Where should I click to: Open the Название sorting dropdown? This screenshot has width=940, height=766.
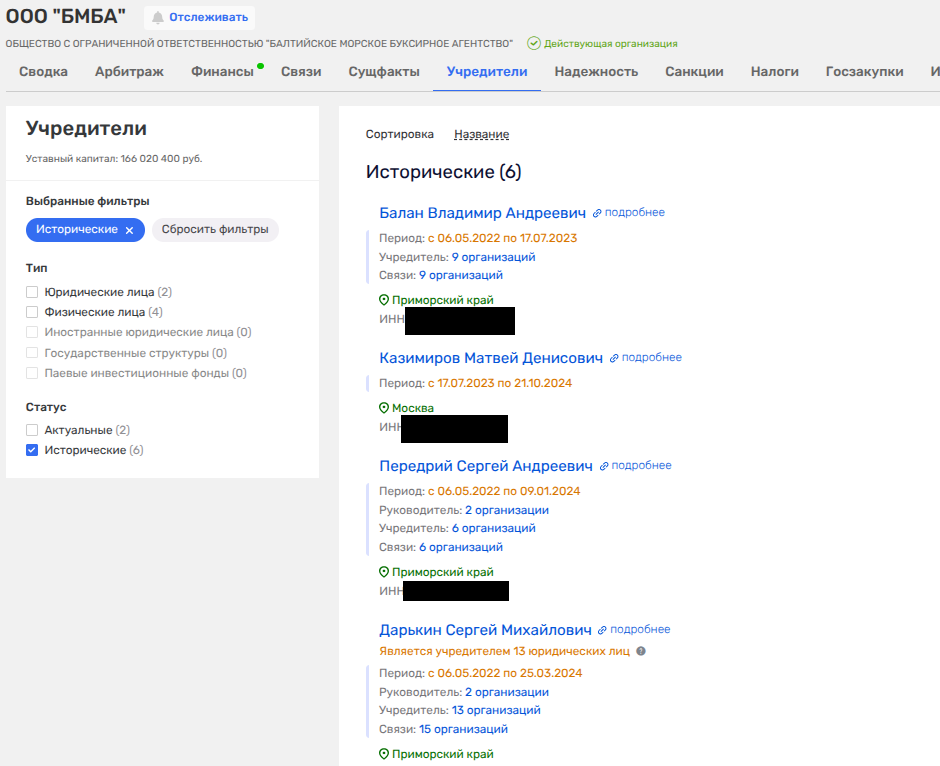click(x=481, y=134)
